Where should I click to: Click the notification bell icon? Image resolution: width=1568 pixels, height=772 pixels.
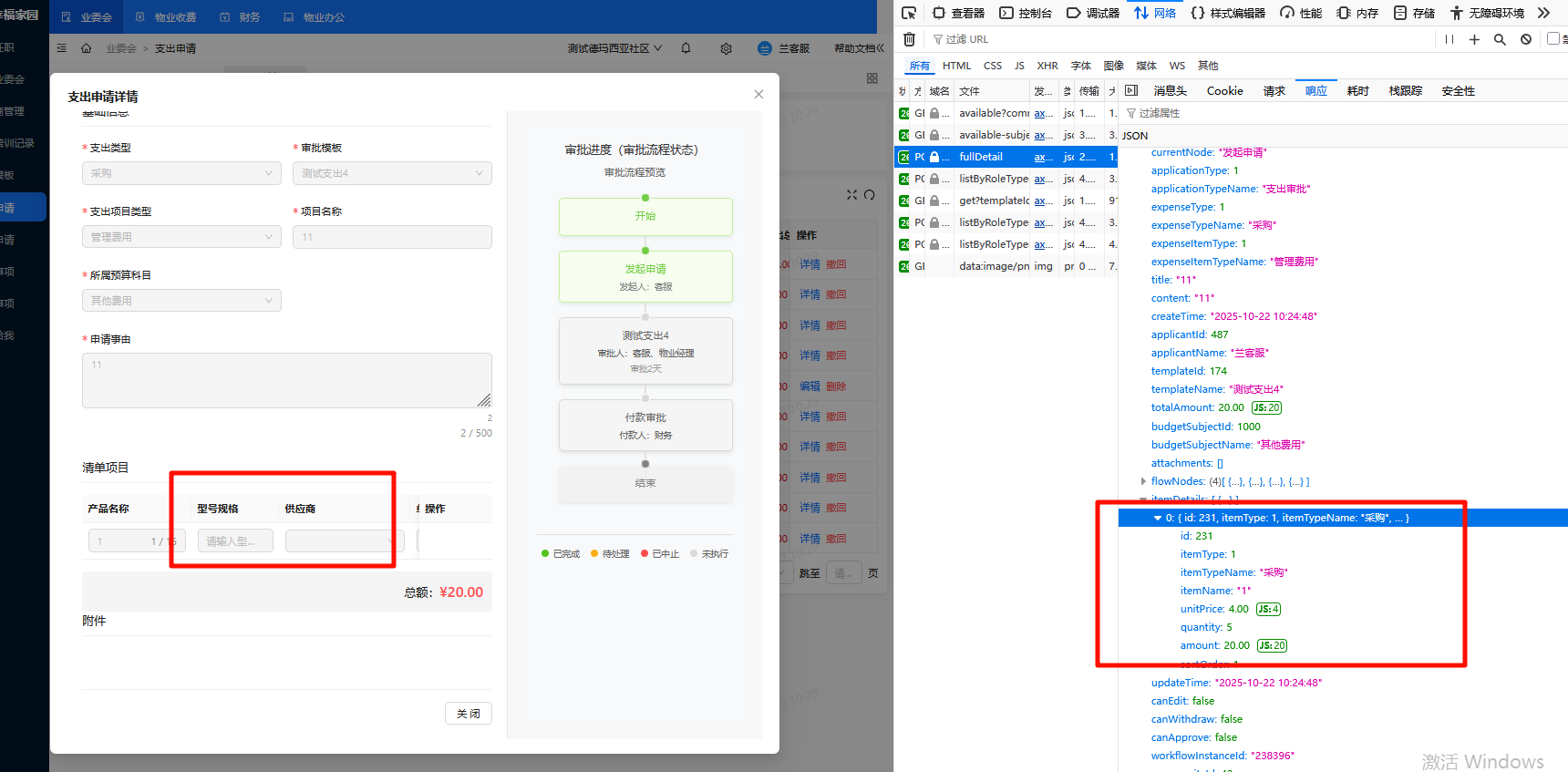click(686, 48)
